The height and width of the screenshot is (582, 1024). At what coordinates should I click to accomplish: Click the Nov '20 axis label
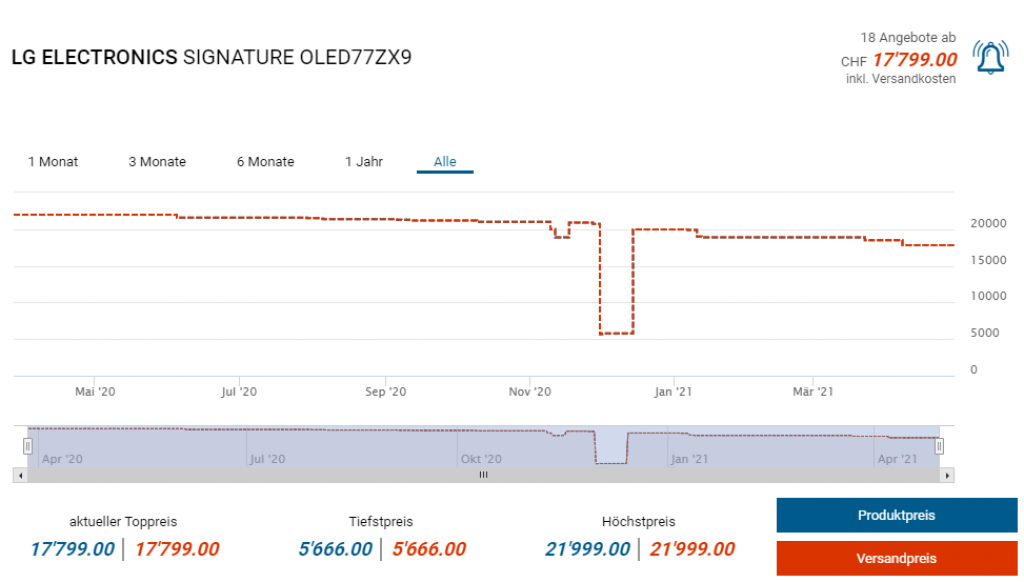click(x=530, y=392)
